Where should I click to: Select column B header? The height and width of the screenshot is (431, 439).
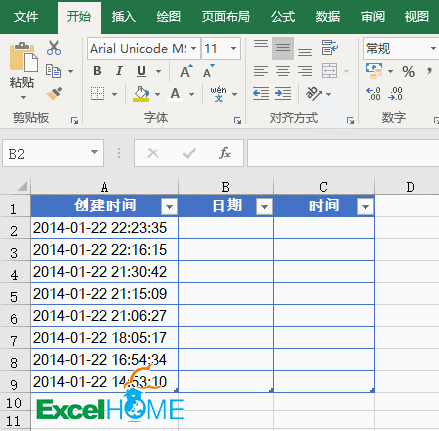coord(226,187)
